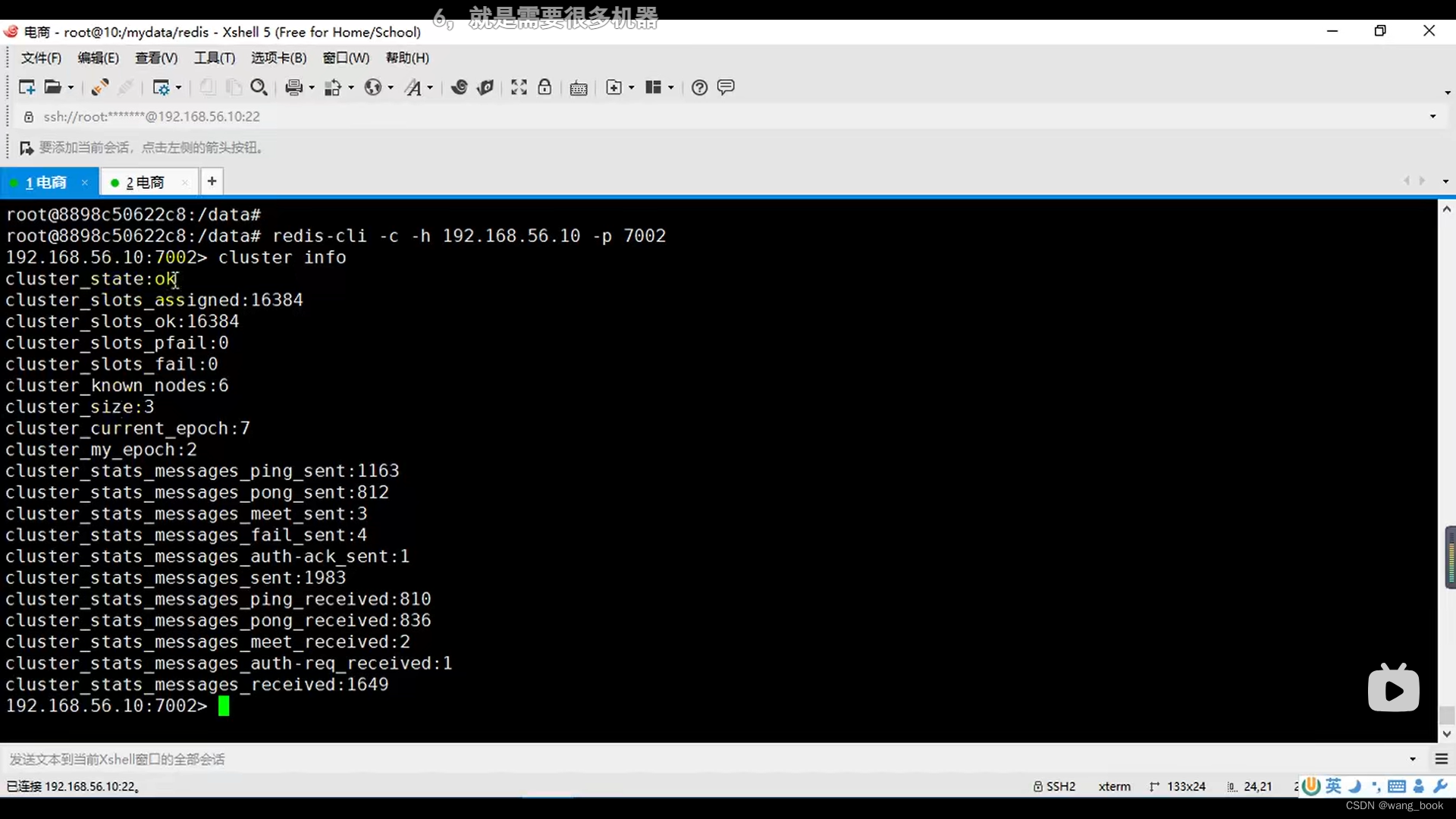Viewport: 1456px width, 819px height.
Task: Click the lock screen padlock icon
Action: (x=544, y=87)
